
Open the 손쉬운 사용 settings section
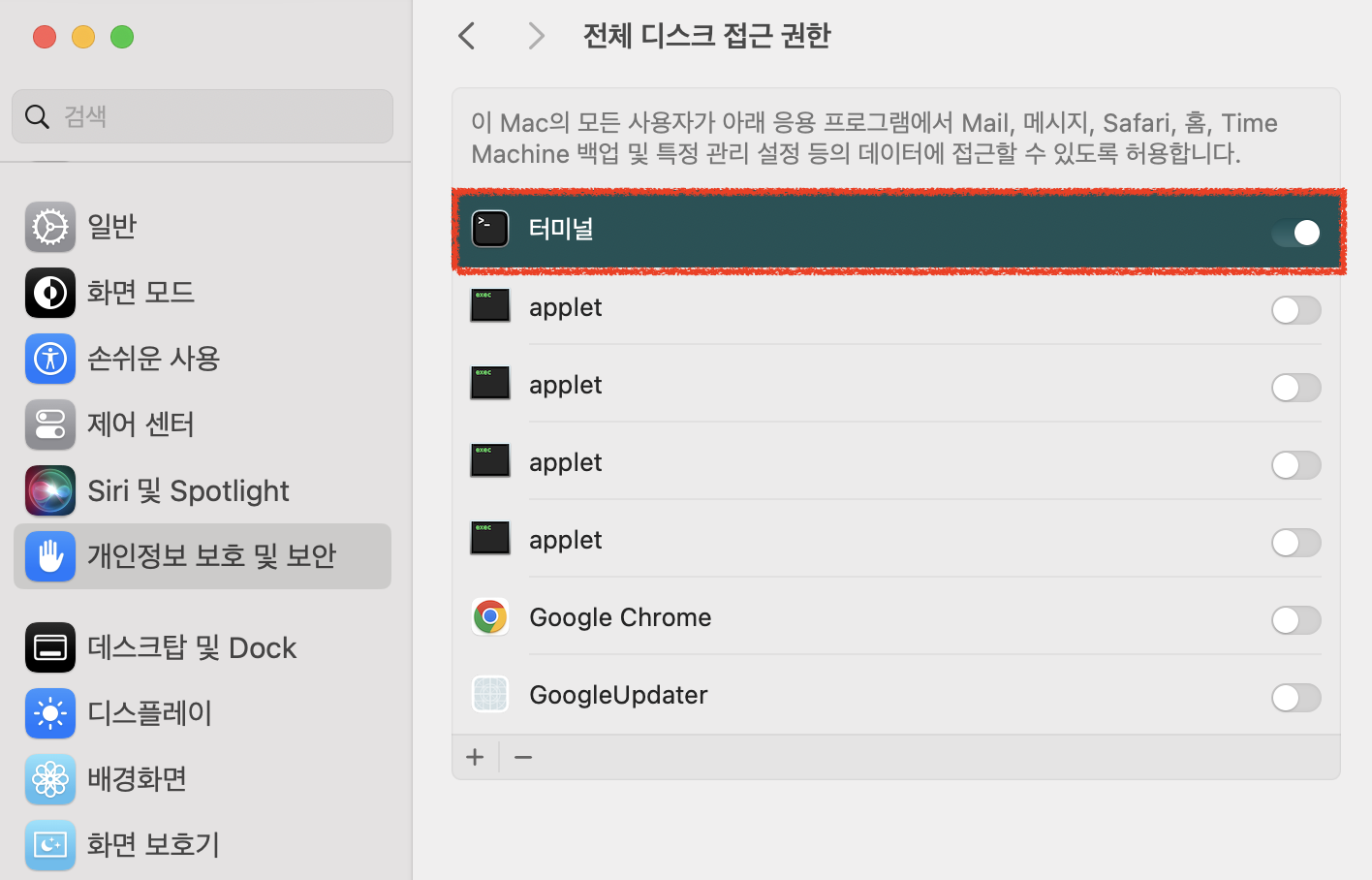coord(203,359)
